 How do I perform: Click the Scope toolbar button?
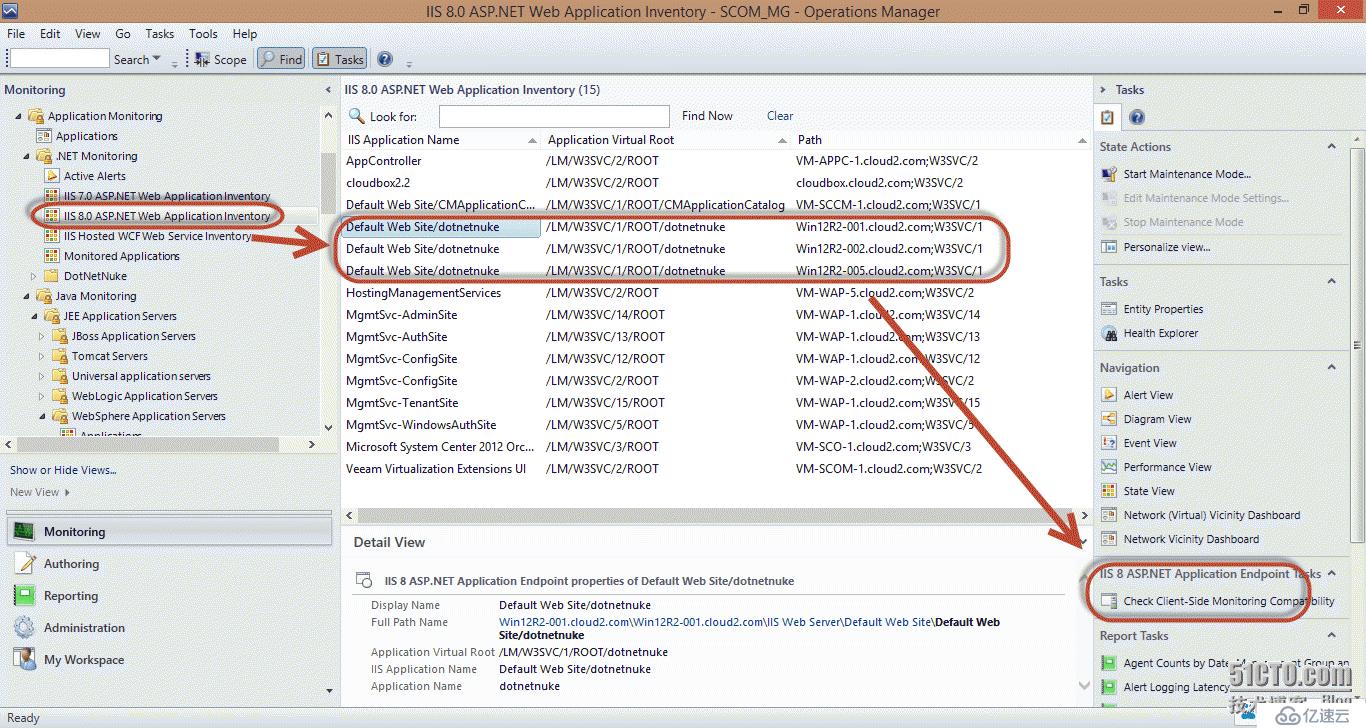point(221,59)
